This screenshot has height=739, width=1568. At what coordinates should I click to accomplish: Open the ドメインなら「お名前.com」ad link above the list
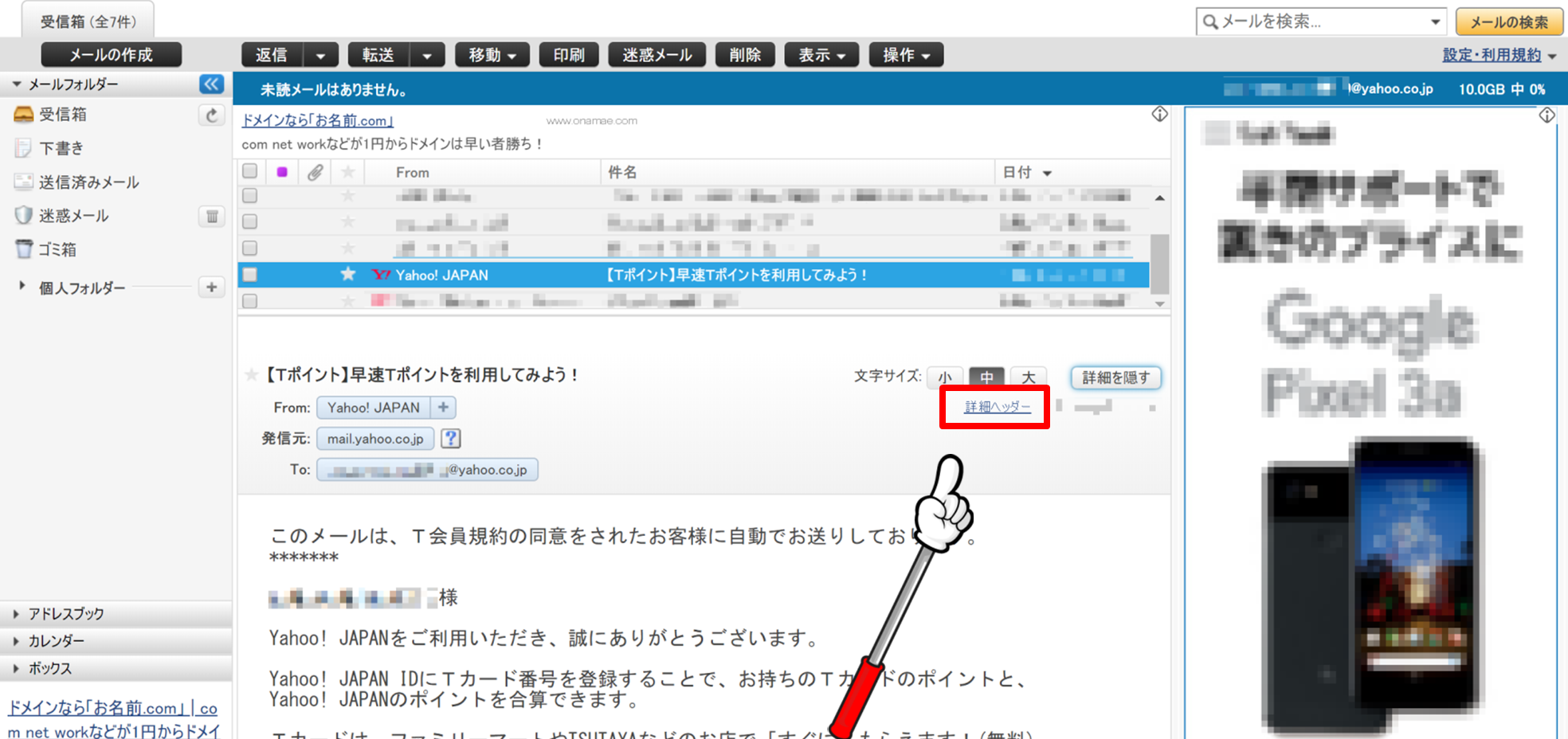click(x=317, y=120)
